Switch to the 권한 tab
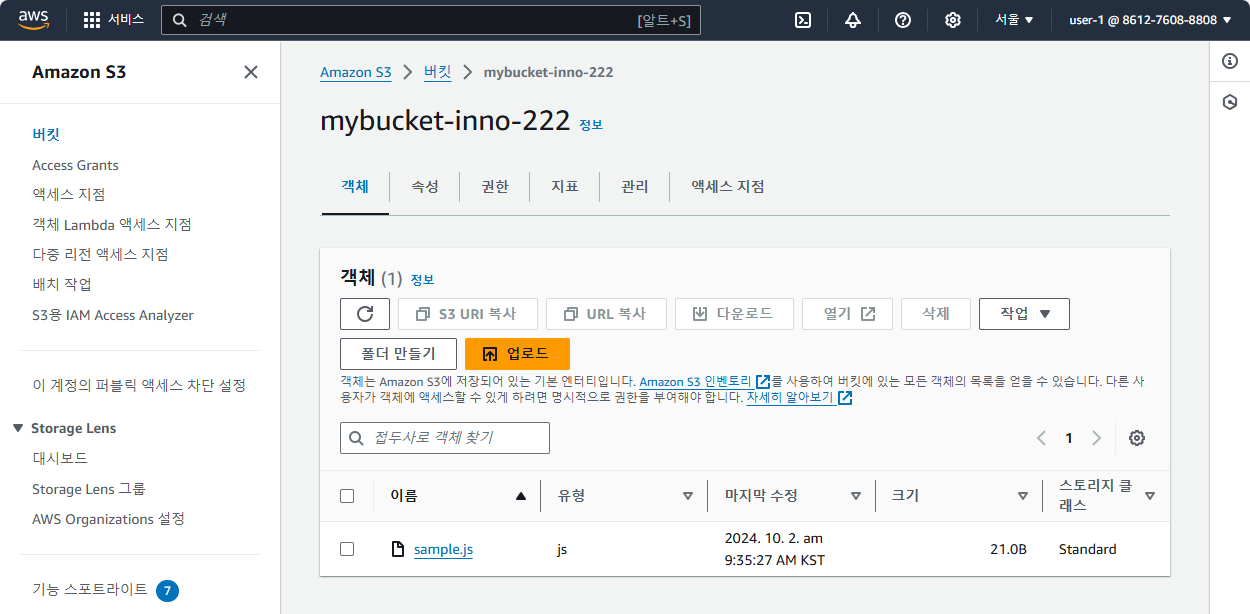 point(495,187)
